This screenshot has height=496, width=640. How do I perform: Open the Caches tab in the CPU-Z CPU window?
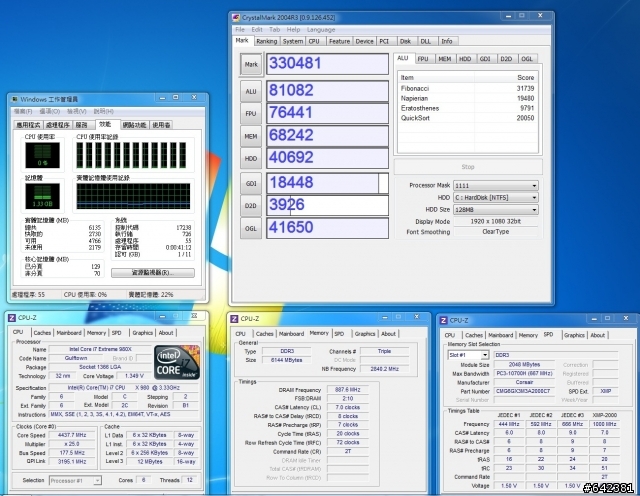pyautogui.click(x=42, y=333)
